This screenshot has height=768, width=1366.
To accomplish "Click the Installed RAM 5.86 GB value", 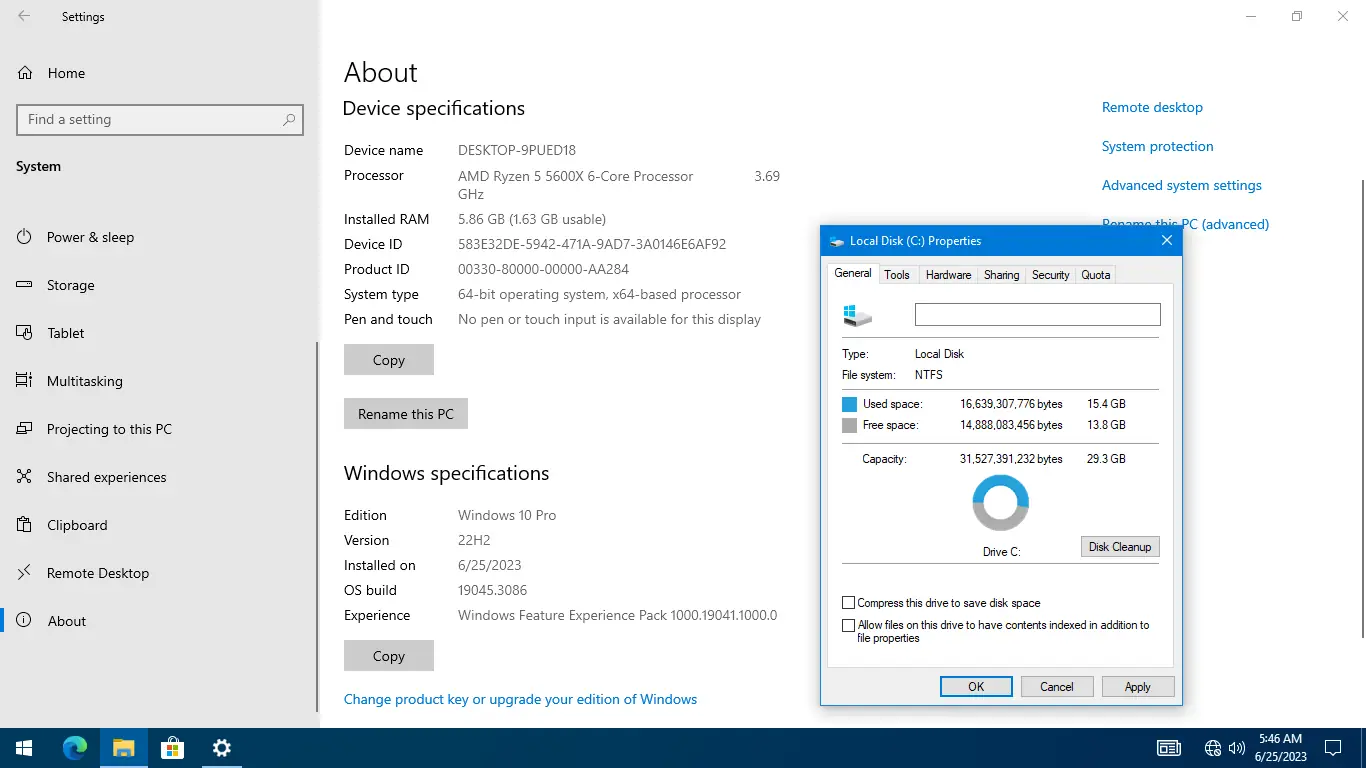I will coord(532,219).
